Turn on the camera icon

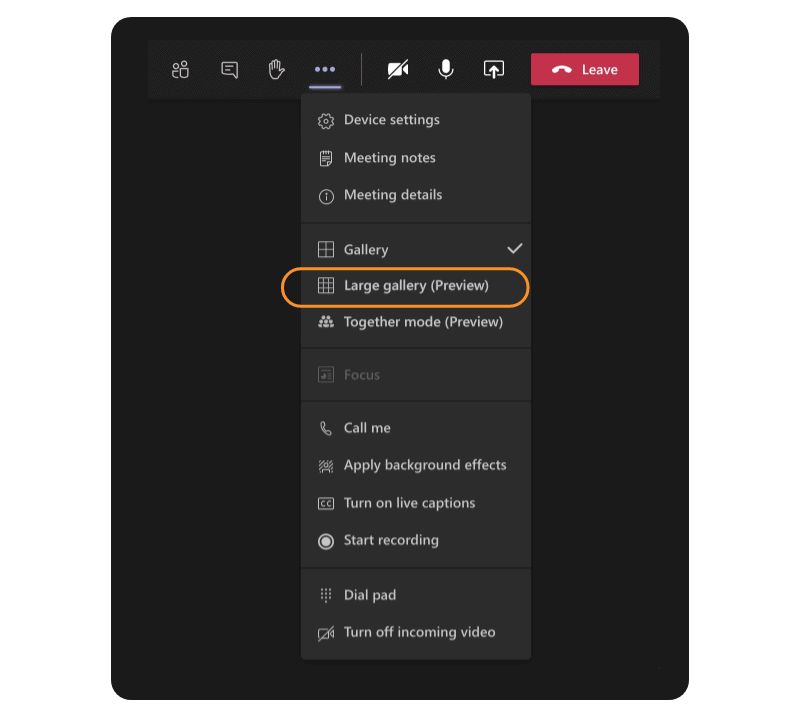[x=398, y=69]
